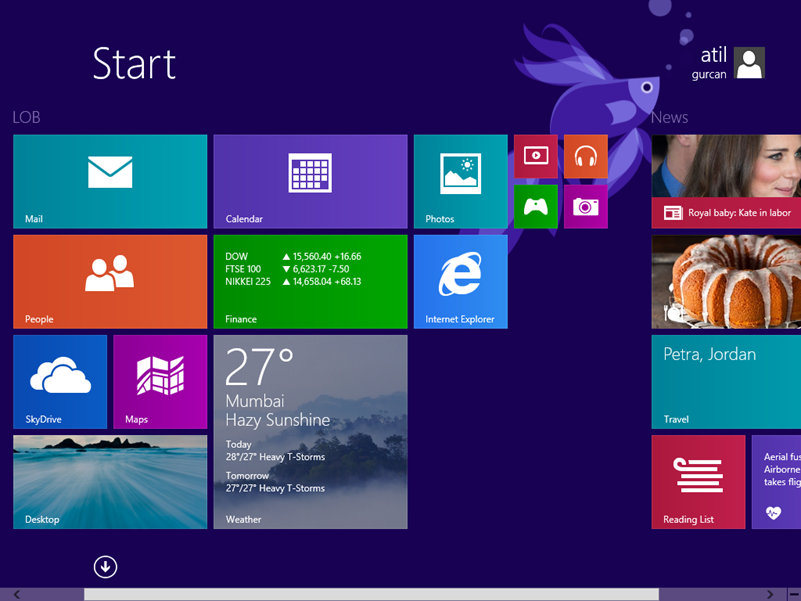This screenshot has width=801, height=601.
Task: Click the scrollbar left arrow
Action: pyautogui.click(x=17, y=594)
